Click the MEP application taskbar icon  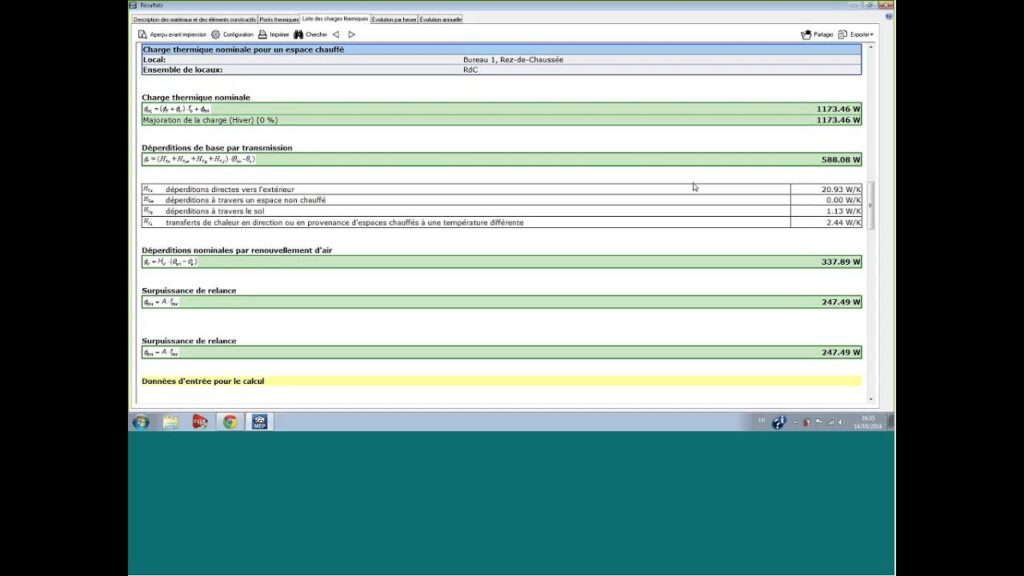(260, 422)
